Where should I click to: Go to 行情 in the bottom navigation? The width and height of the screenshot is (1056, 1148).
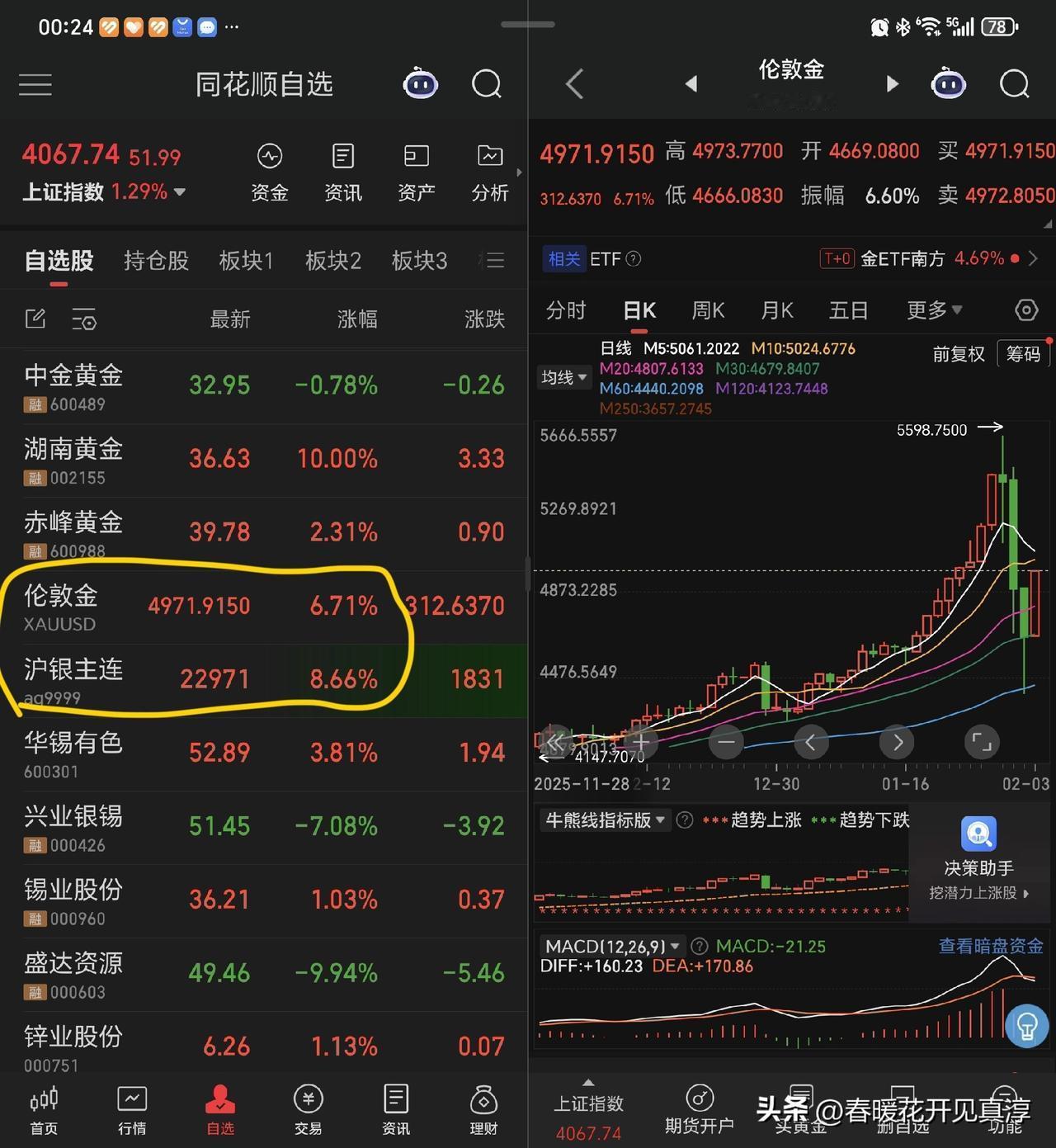132,1110
